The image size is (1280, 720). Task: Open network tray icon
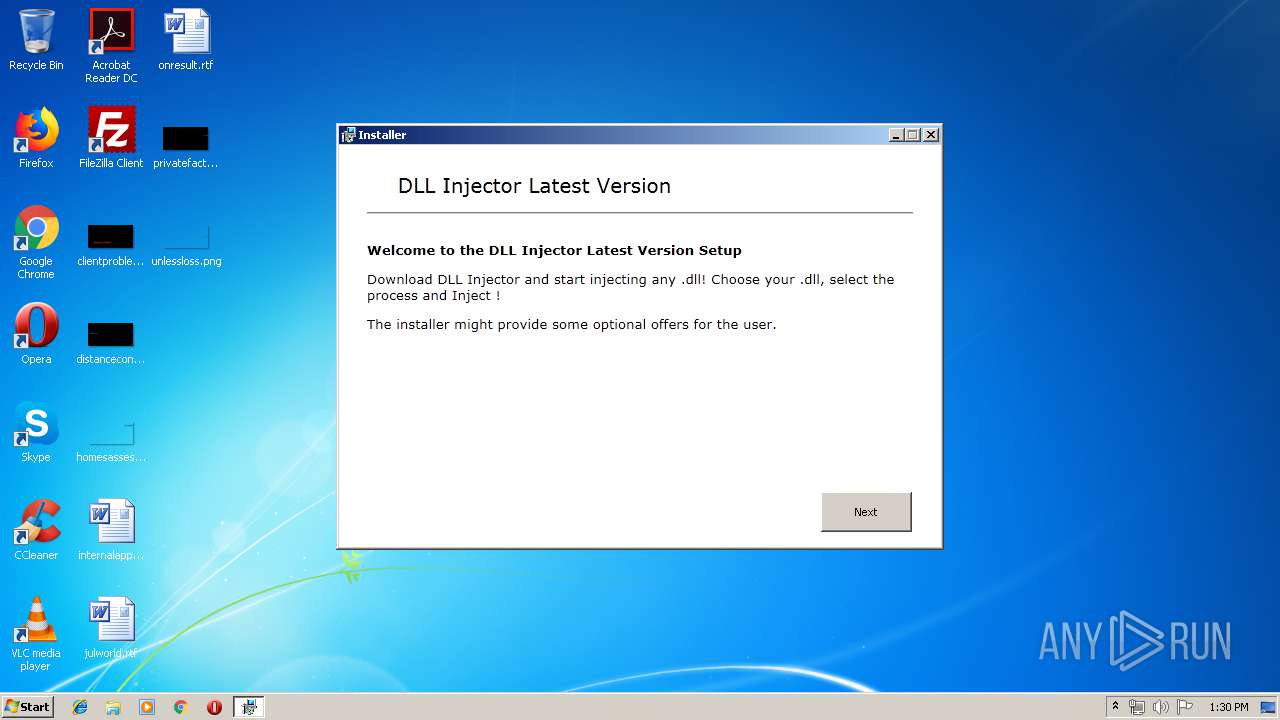click(1137, 707)
